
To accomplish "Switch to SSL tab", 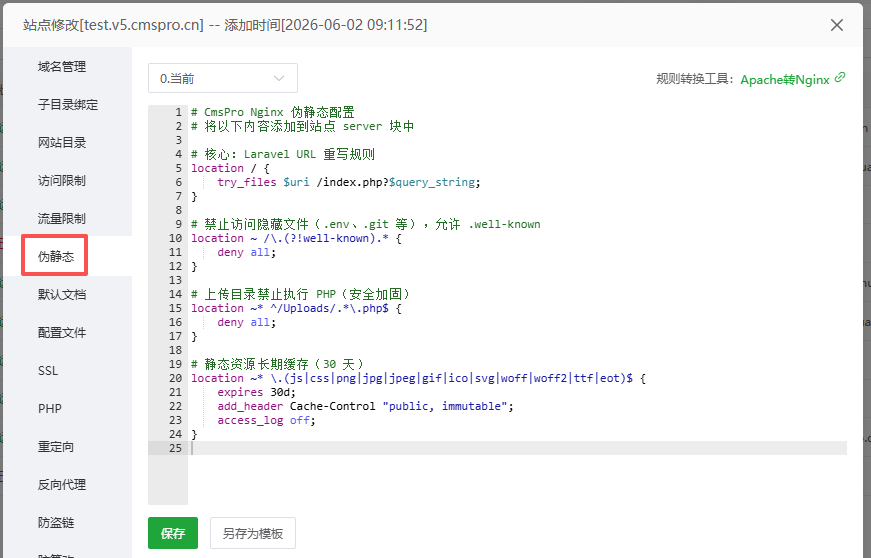I will pyautogui.click(x=48, y=371).
